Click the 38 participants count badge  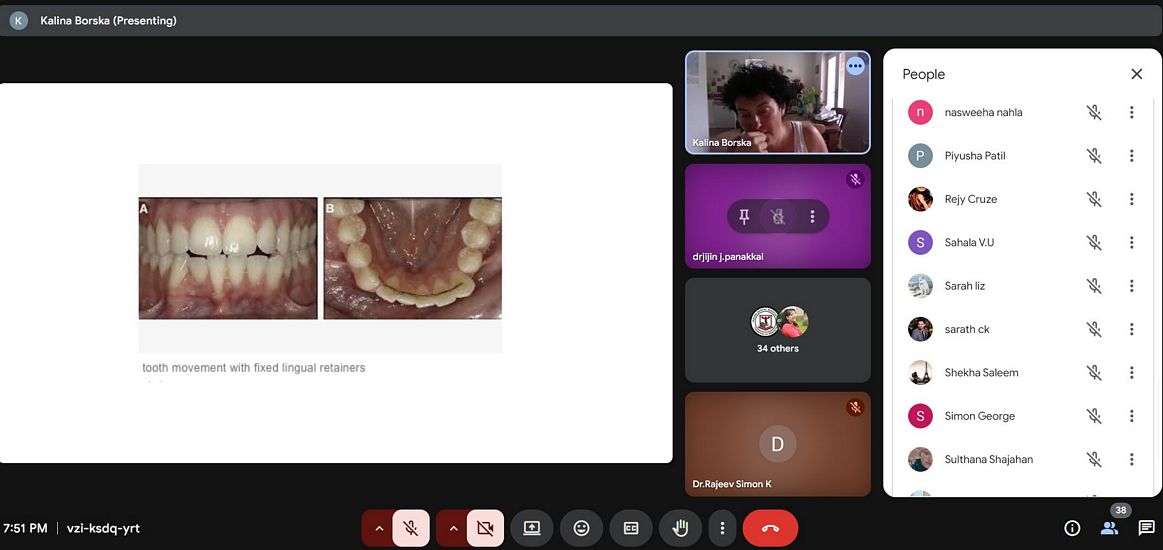click(1121, 510)
